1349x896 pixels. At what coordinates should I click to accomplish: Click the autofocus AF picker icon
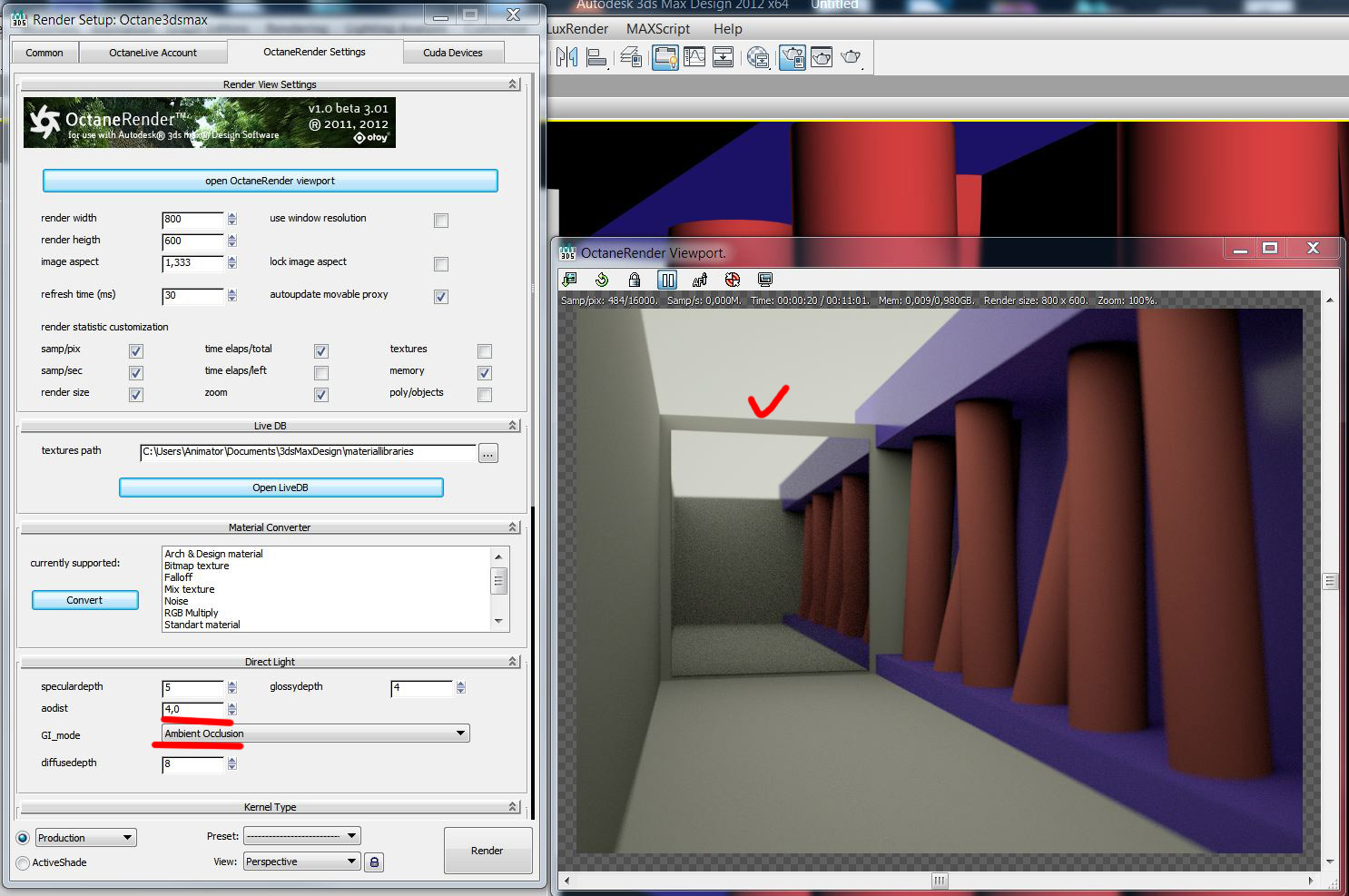tap(700, 280)
